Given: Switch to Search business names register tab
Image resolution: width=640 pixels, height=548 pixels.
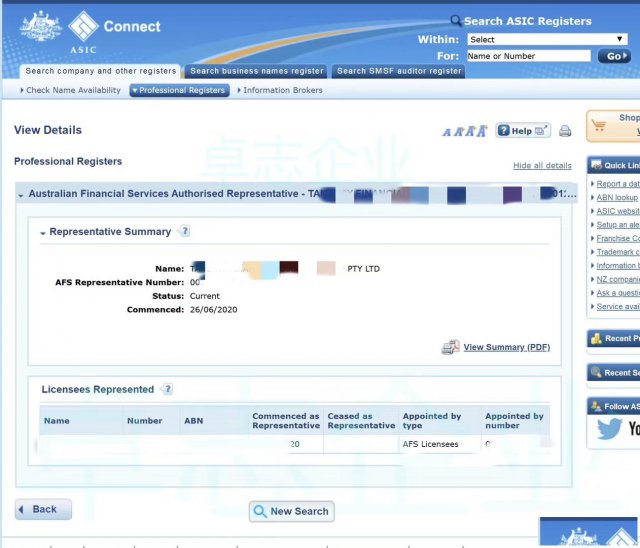Looking at the screenshot, I should click(257, 71).
